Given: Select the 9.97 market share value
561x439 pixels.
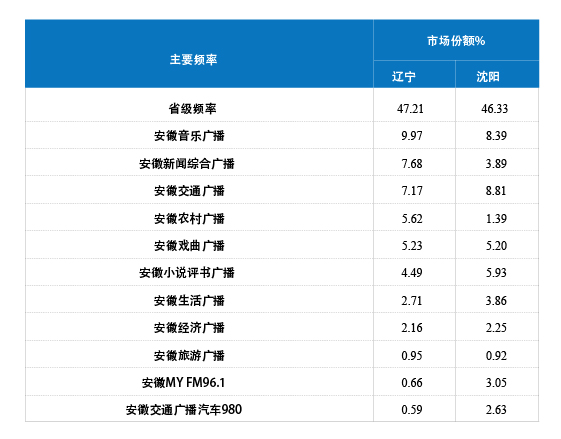Looking at the screenshot, I should (x=412, y=136).
